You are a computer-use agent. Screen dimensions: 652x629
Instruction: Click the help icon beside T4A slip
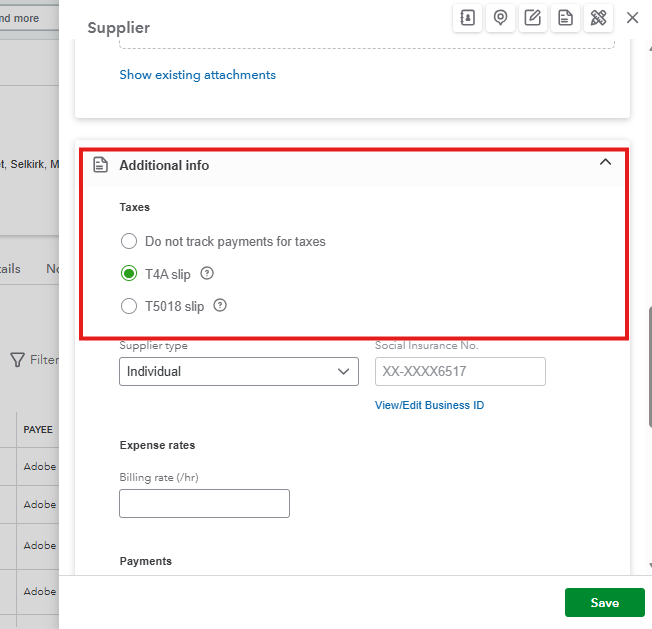207,274
